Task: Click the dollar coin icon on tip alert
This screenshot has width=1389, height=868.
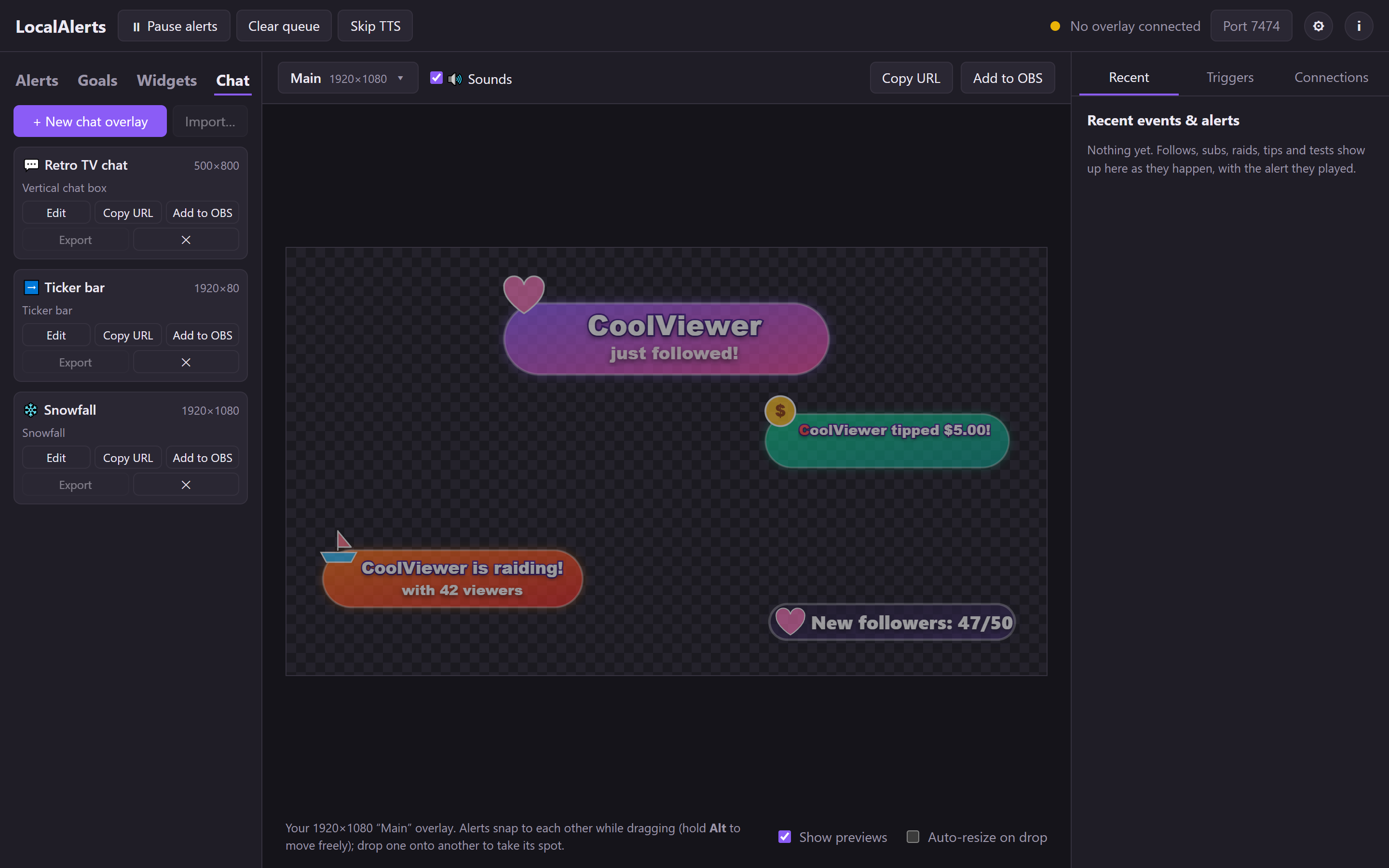Action: 780,411
